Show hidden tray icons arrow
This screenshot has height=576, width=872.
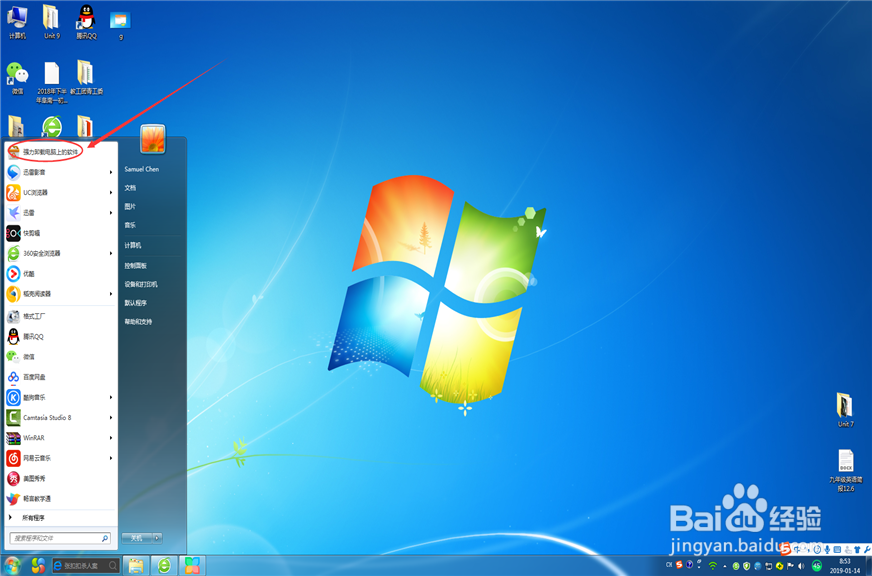[724, 566]
